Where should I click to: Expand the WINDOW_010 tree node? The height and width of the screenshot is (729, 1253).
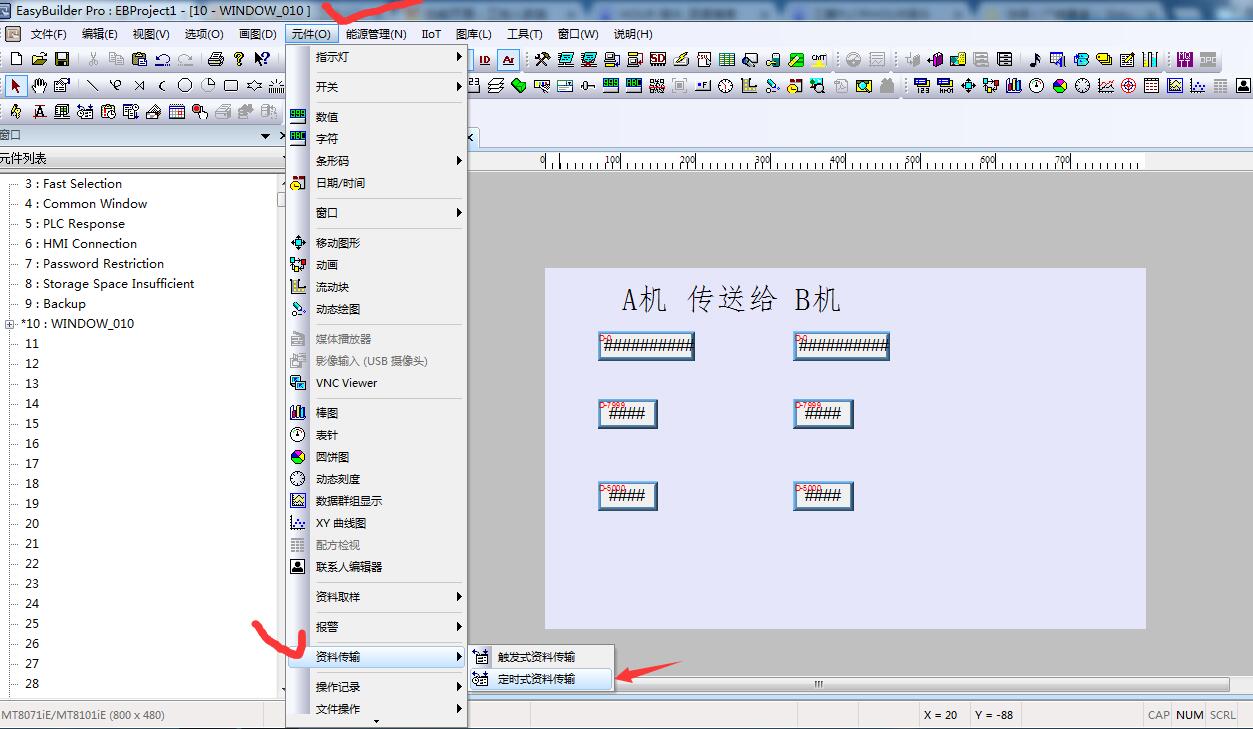click(10, 324)
